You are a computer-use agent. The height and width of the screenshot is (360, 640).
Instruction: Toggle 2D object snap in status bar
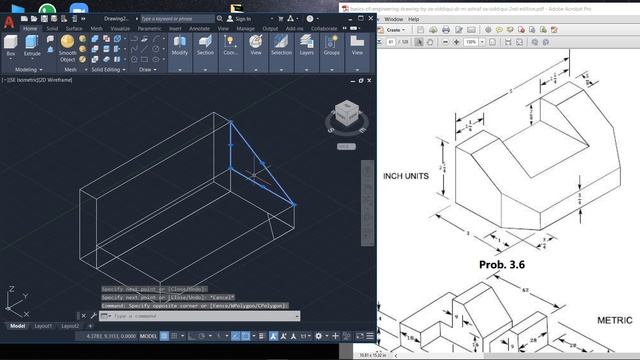click(x=246, y=336)
